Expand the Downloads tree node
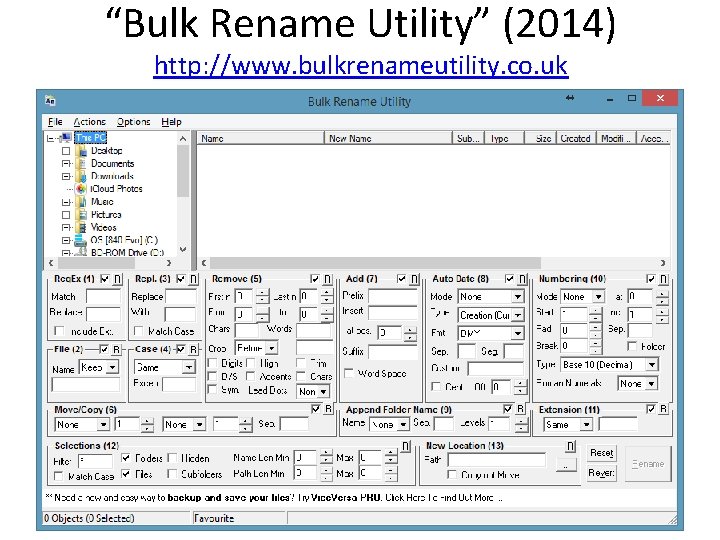Image resolution: width=720 pixels, height=540 pixels. [x=66, y=176]
